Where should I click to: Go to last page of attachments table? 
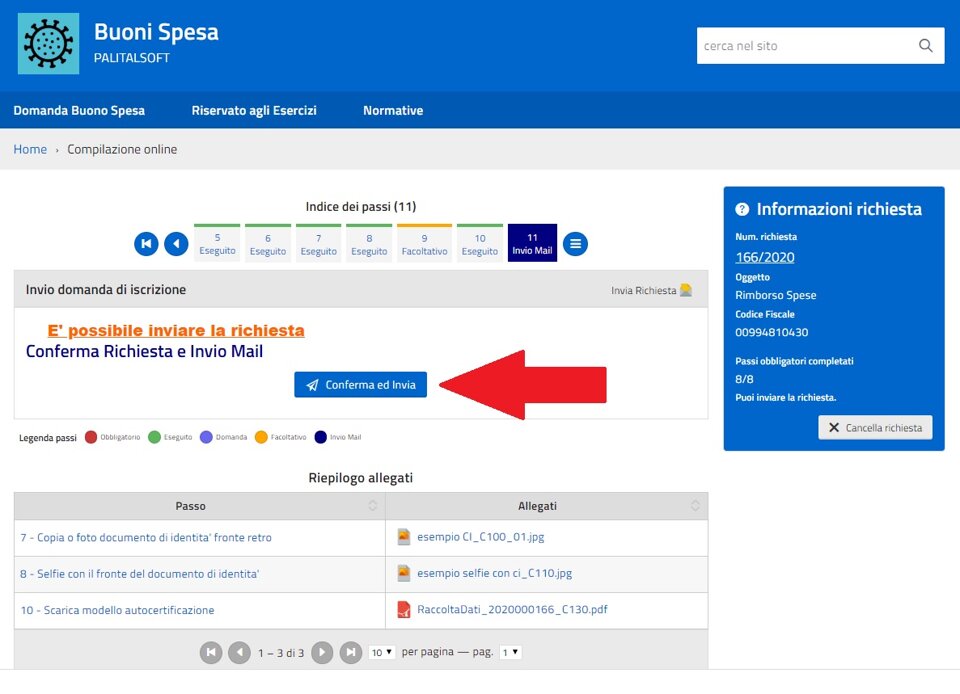350,652
